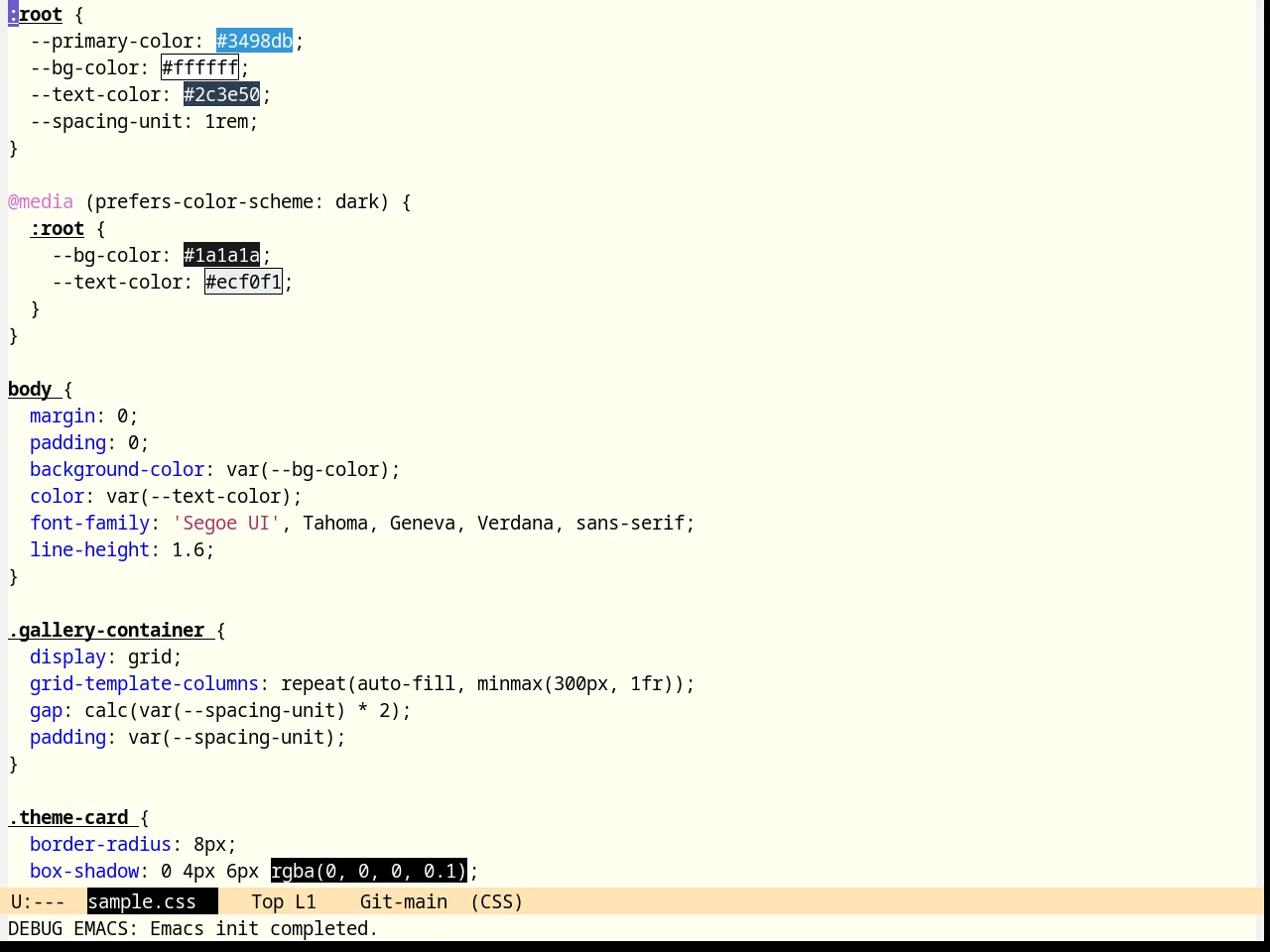1270x952 pixels.
Task: Click the padding: 0 declaration in body
Action: (89, 442)
